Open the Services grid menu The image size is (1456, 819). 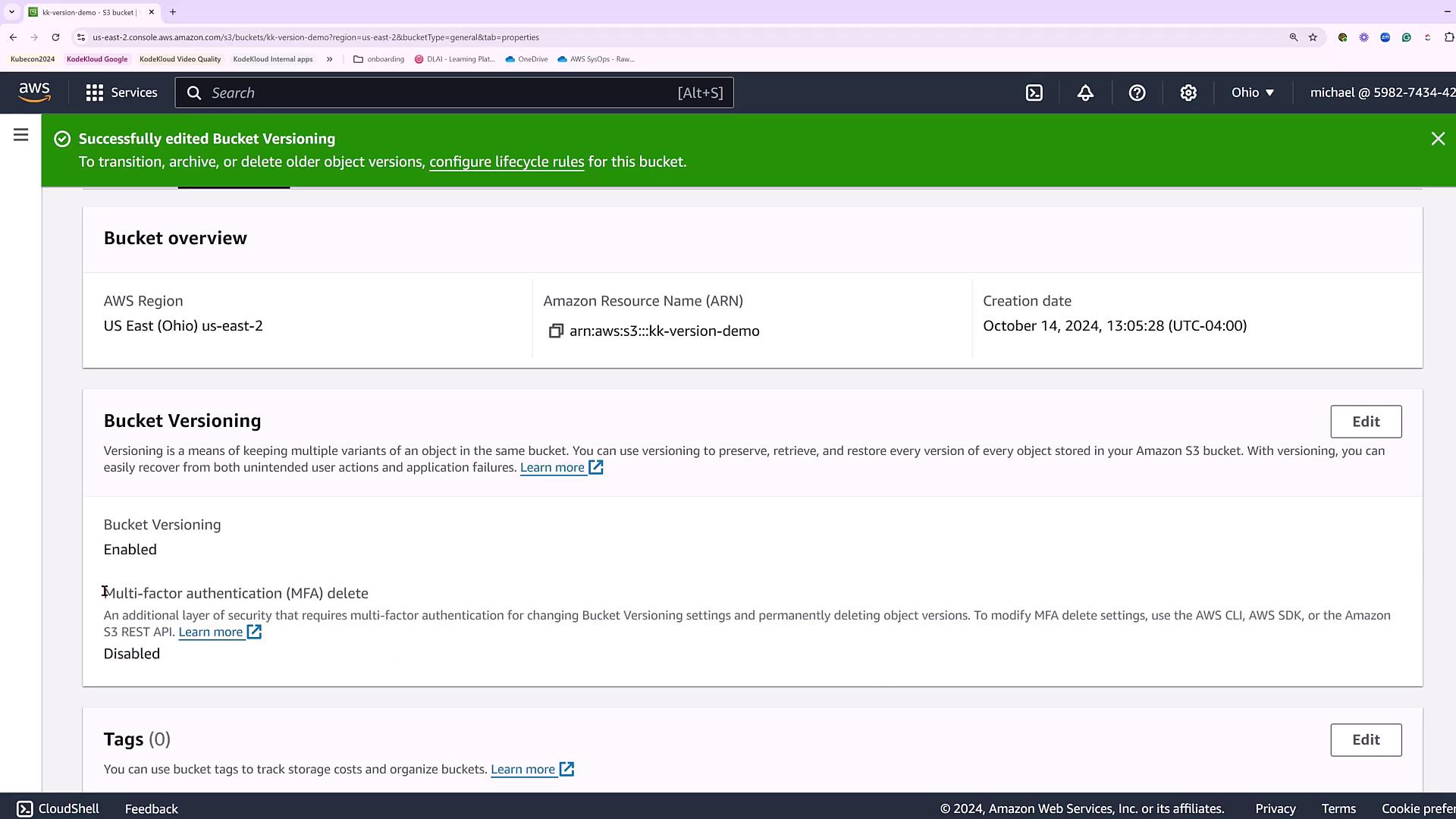(x=121, y=93)
